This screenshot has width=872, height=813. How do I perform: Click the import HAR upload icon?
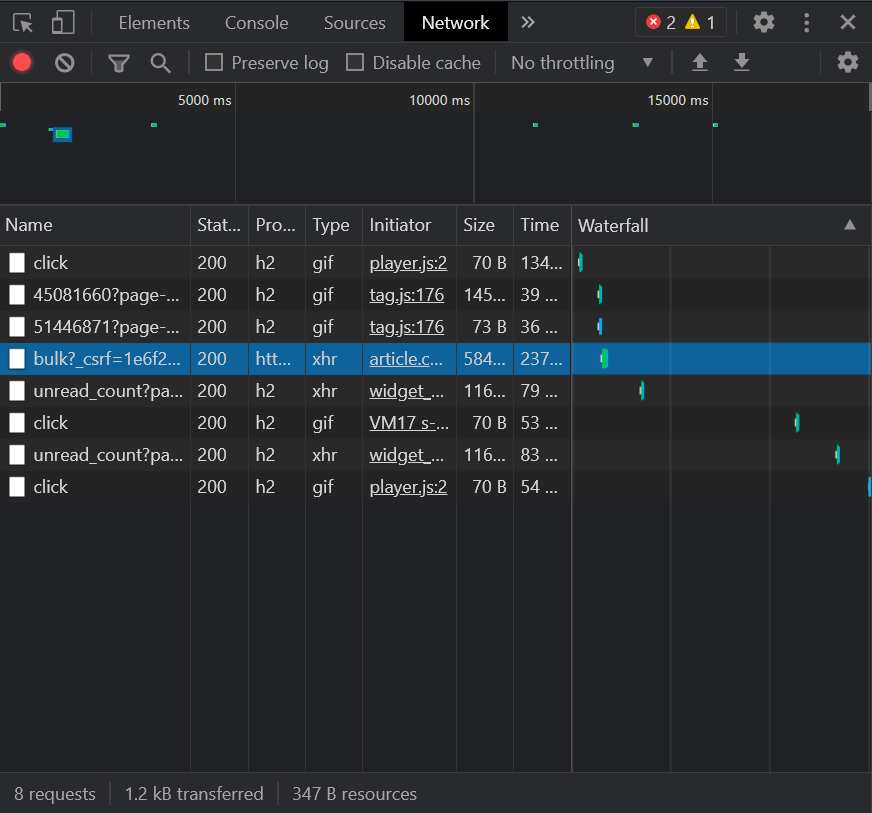point(700,63)
